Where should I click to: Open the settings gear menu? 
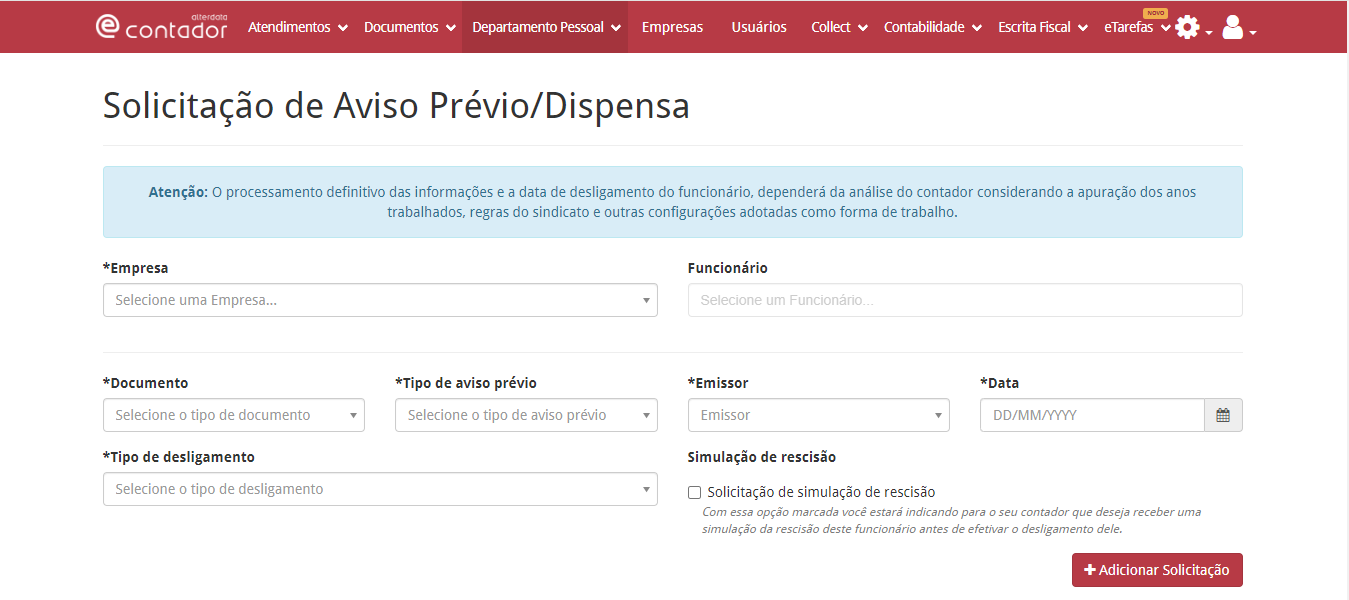[x=1193, y=28]
